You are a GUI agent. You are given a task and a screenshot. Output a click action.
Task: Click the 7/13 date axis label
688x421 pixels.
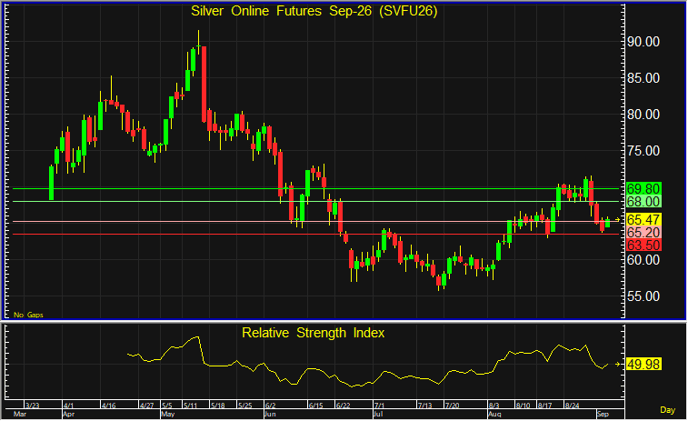[x=425, y=405]
